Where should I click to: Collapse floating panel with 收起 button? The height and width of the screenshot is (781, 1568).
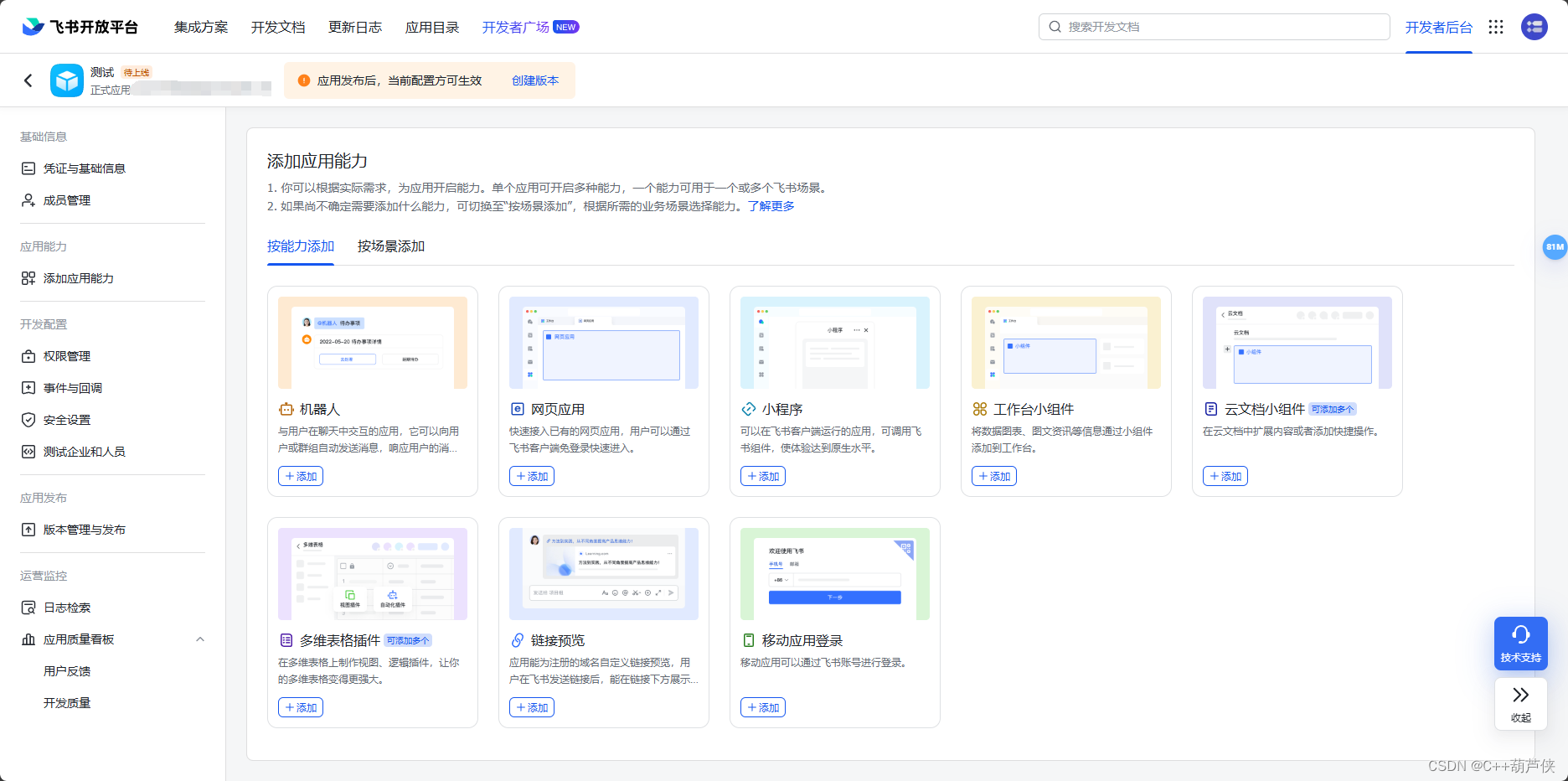tap(1521, 704)
